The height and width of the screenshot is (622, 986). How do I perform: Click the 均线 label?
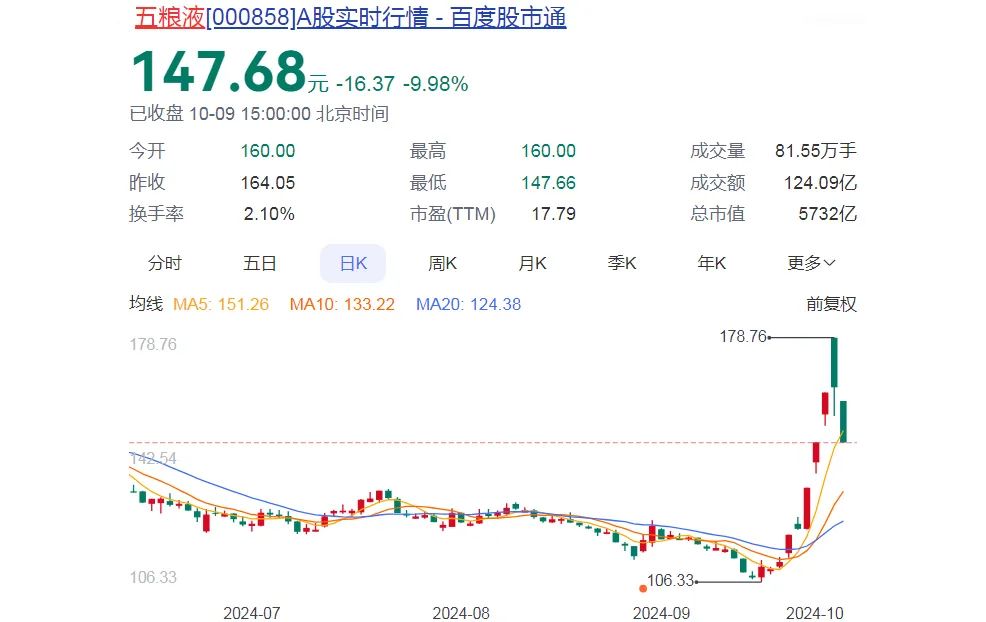tap(146, 304)
